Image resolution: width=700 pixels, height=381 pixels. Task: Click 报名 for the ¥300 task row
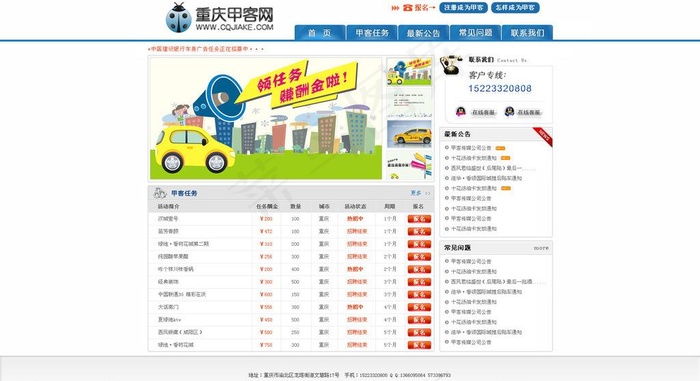point(419,282)
